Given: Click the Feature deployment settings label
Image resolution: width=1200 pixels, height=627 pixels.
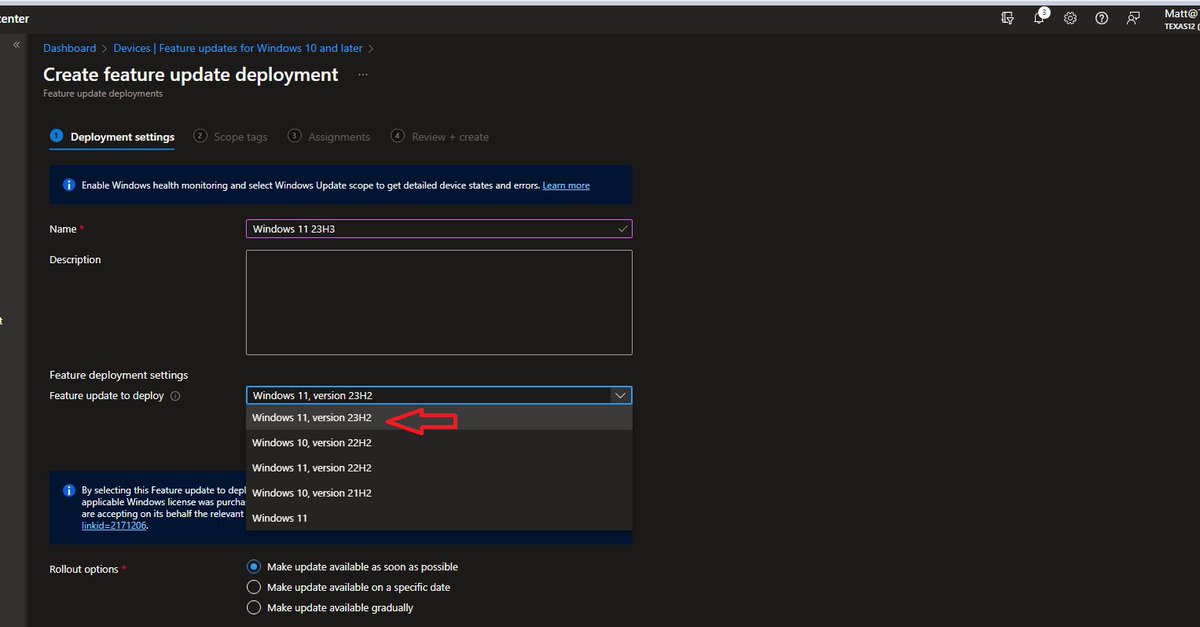Looking at the screenshot, I should (119, 375).
